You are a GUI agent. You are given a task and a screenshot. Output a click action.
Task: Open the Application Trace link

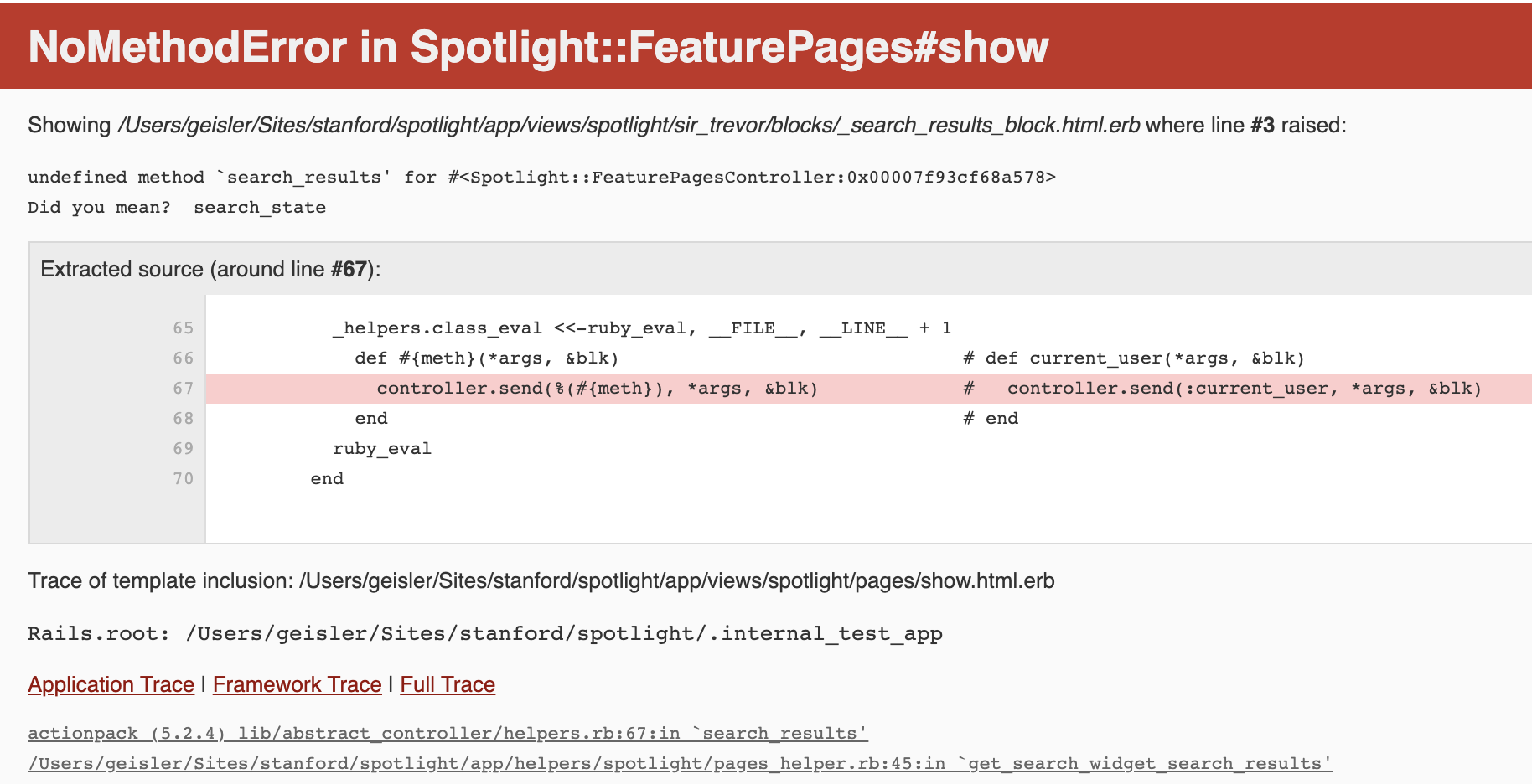(111, 684)
